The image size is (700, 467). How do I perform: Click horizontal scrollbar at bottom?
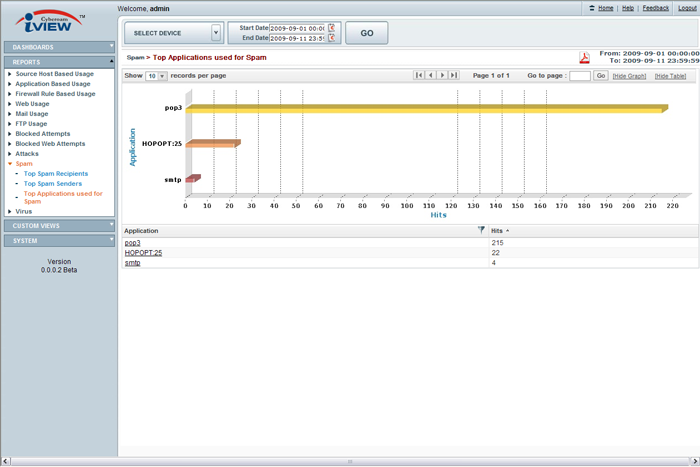tap(350, 461)
